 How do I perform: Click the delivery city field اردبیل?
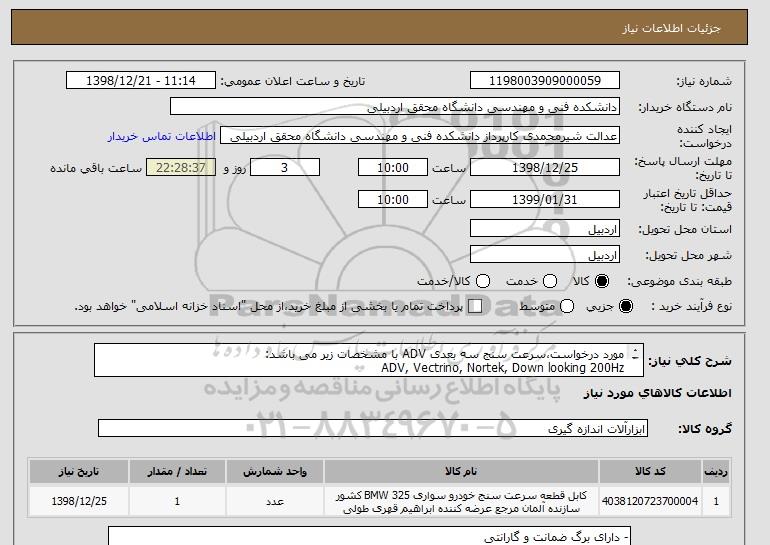545,255
